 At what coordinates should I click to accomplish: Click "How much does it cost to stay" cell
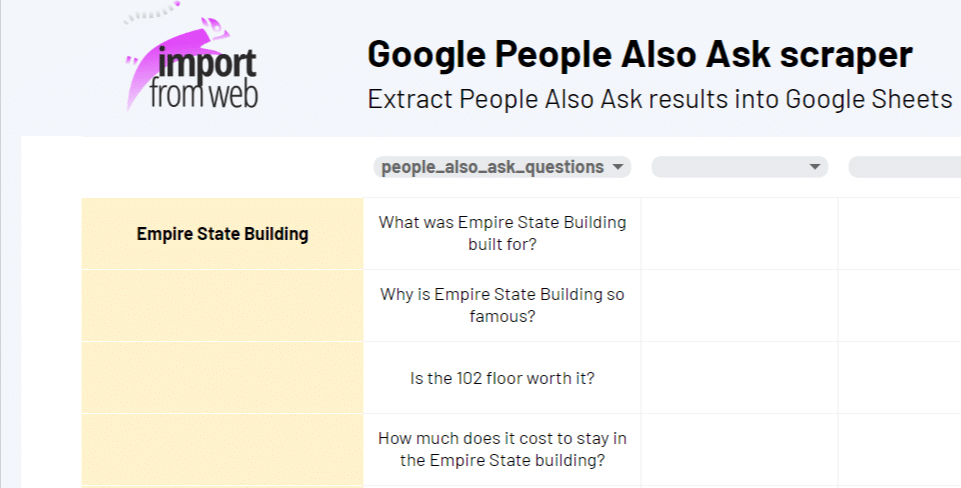point(502,450)
